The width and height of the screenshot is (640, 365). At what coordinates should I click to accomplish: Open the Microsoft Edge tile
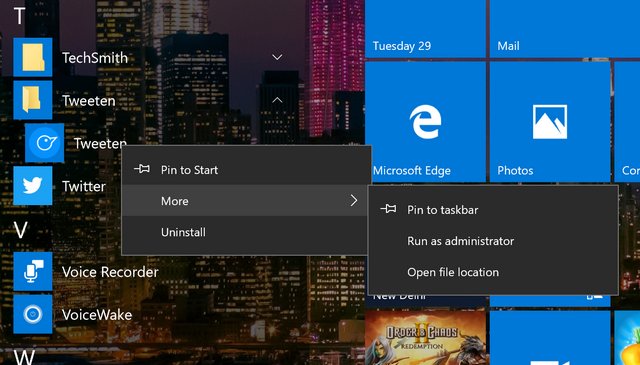tap(425, 122)
